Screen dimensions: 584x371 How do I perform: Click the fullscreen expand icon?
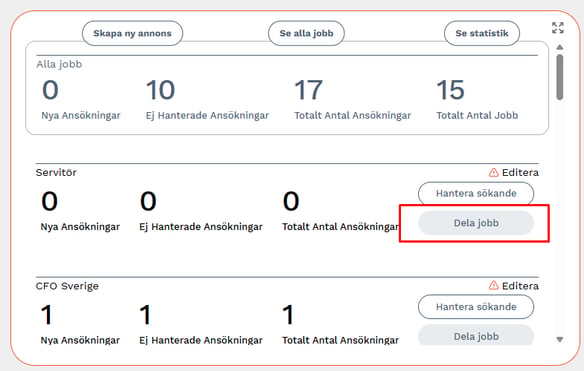click(x=558, y=28)
